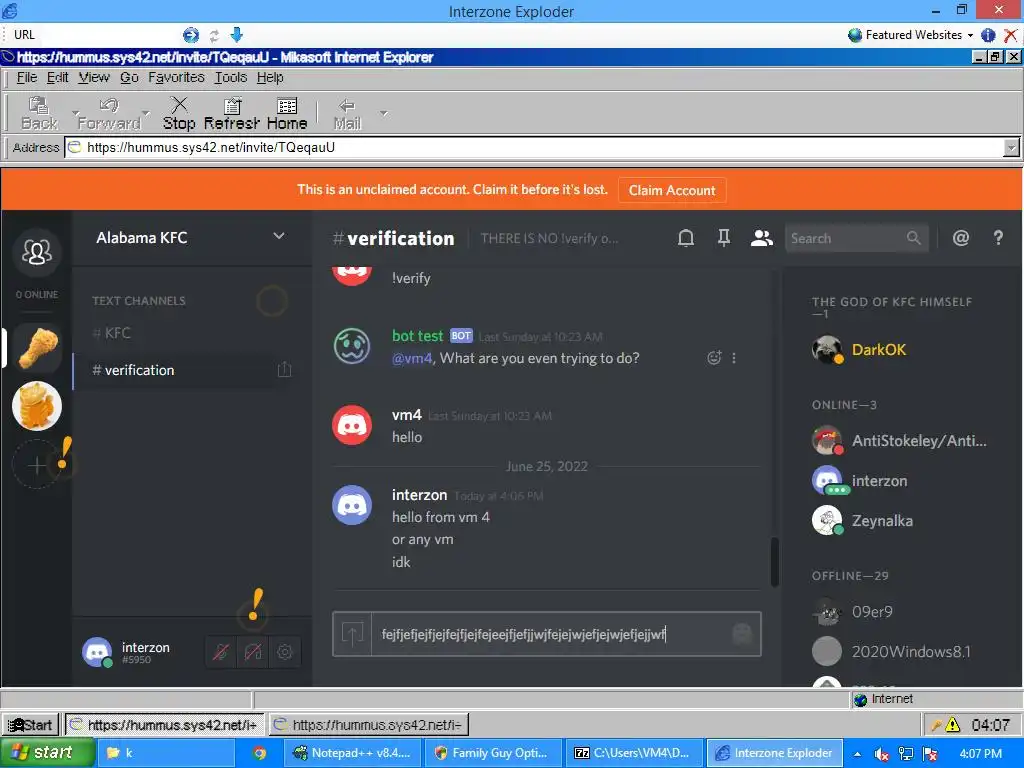Viewport: 1024px width, 768px height.
Task: Click chat scrollbar thumb
Action: [x=775, y=562]
